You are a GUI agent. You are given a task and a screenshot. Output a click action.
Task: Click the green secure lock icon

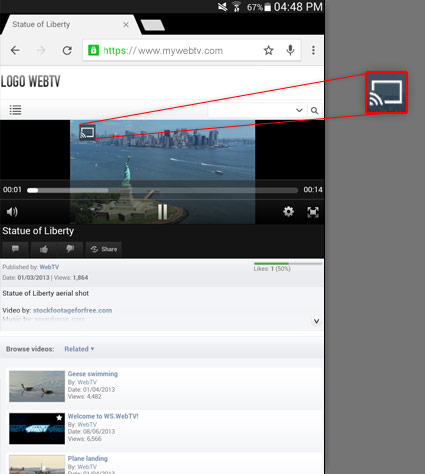point(93,50)
